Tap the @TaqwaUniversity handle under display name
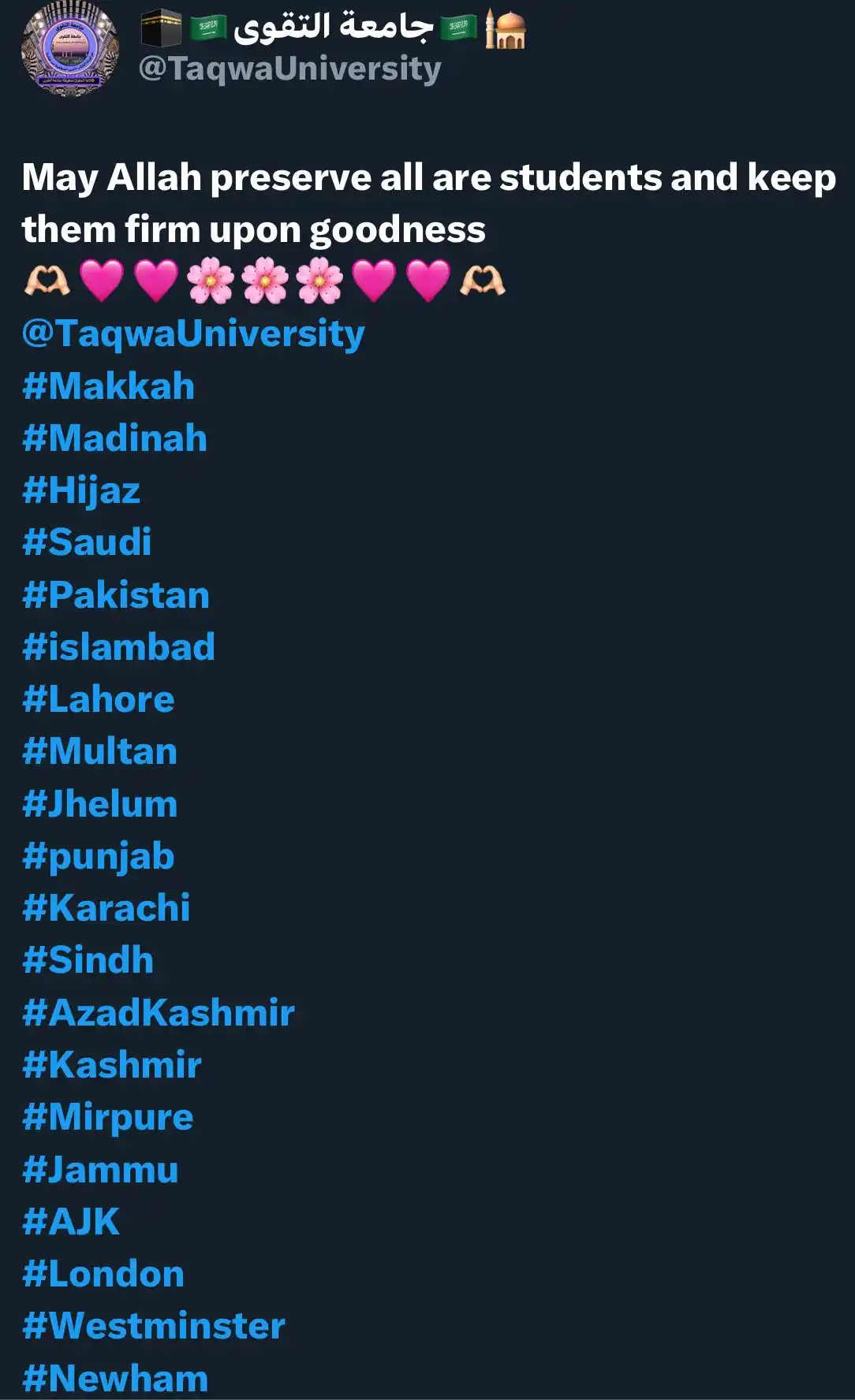Viewport: 855px width, 1400px height. 289,69
